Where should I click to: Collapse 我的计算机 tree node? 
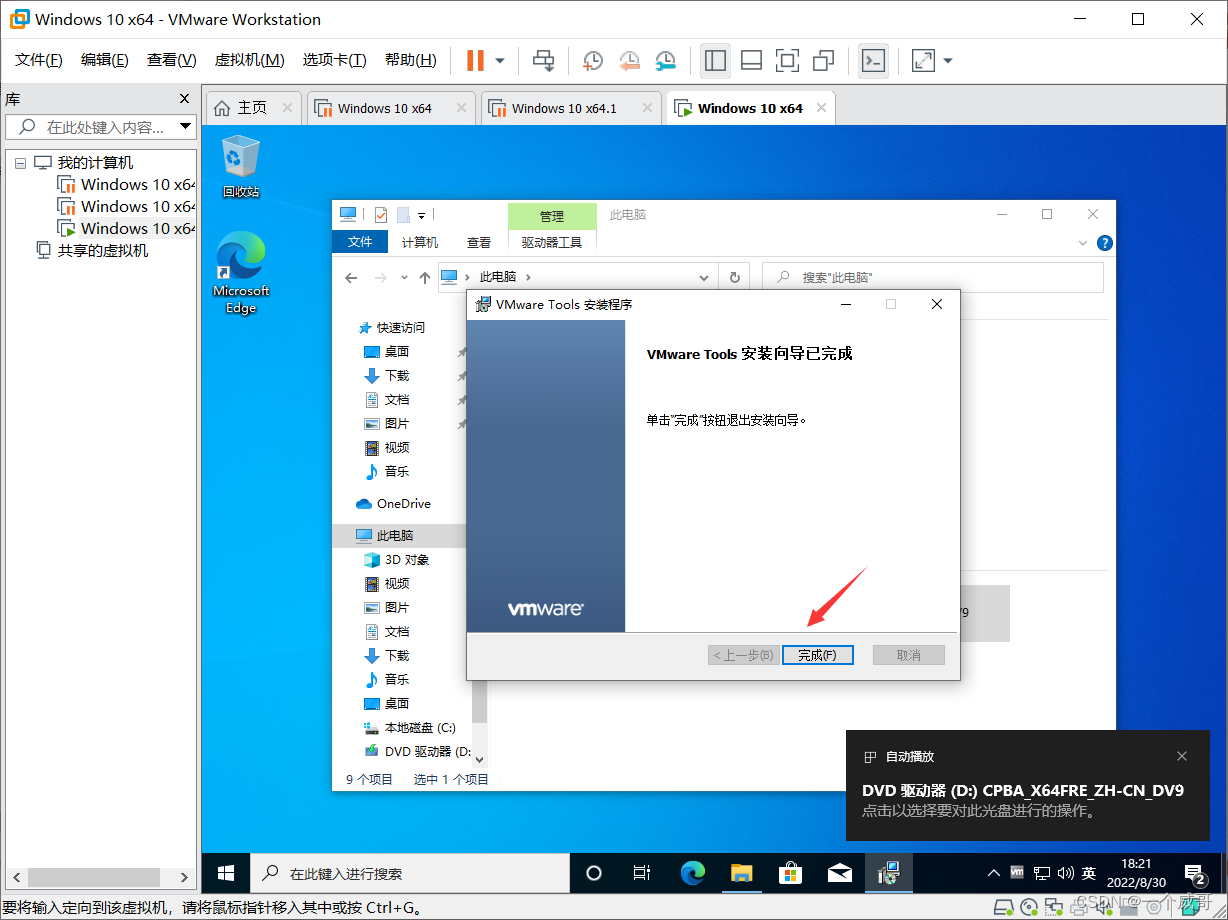pyautogui.click(x=20, y=163)
